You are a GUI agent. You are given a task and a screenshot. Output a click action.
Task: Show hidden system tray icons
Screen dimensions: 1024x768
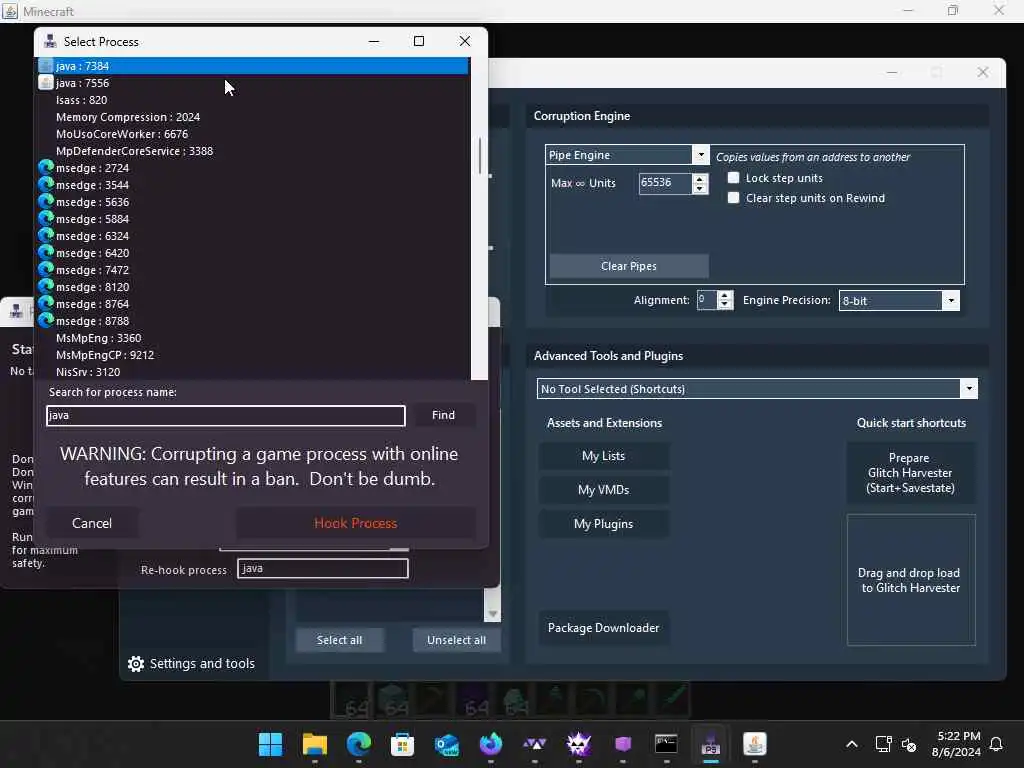[x=852, y=744]
